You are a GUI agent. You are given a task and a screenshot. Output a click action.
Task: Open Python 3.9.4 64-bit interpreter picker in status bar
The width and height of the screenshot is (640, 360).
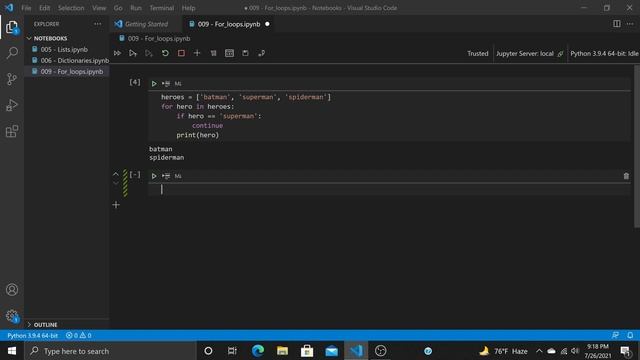tap(33, 336)
